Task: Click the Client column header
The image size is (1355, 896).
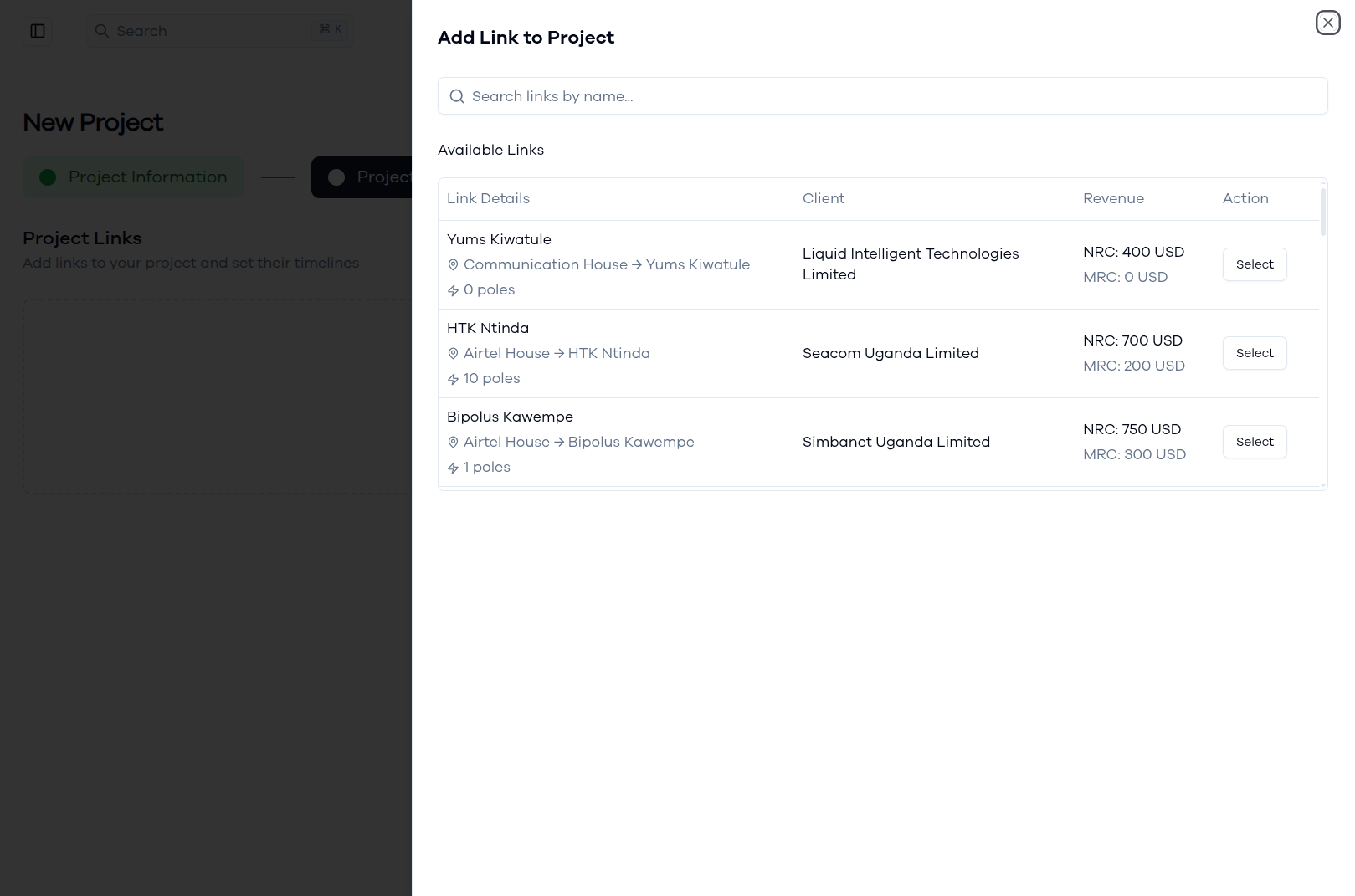Action: click(824, 198)
